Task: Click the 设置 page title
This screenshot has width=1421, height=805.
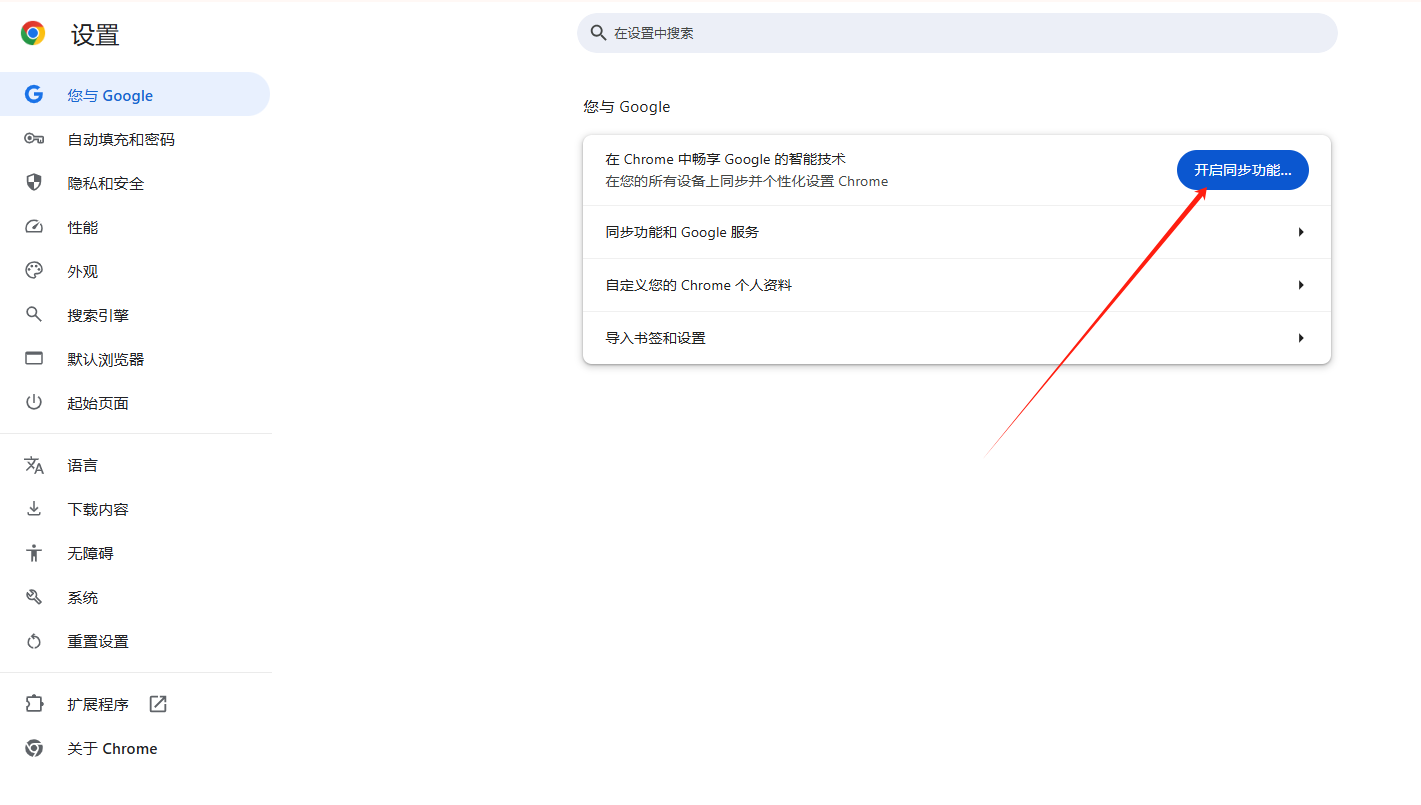Action: pyautogui.click(x=95, y=35)
